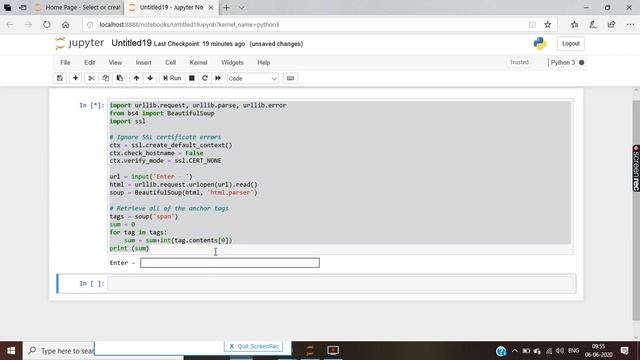640x360 pixels.
Task: Open volume control in system tray
Action: pyautogui.click(x=560, y=351)
